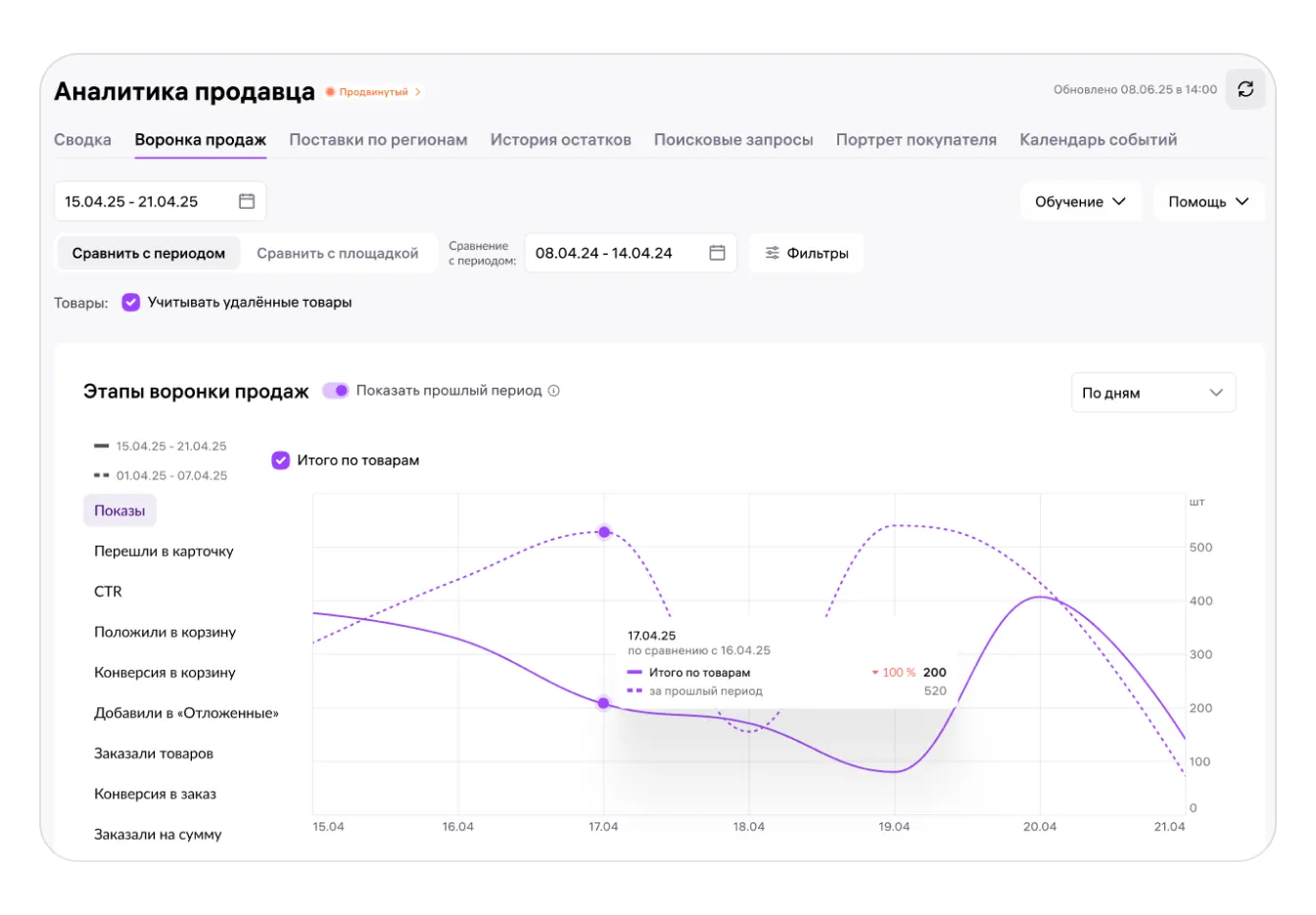This screenshot has width=1316, height=915.
Task: Click the Продвинутый tariff badge arrow
Action: click(x=418, y=92)
